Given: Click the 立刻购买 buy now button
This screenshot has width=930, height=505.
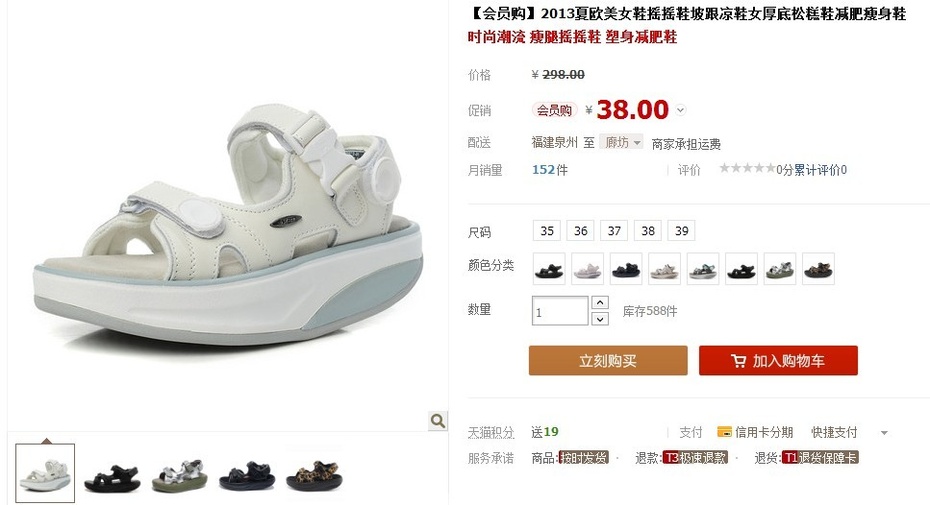Looking at the screenshot, I should click(x=608, y=360).
